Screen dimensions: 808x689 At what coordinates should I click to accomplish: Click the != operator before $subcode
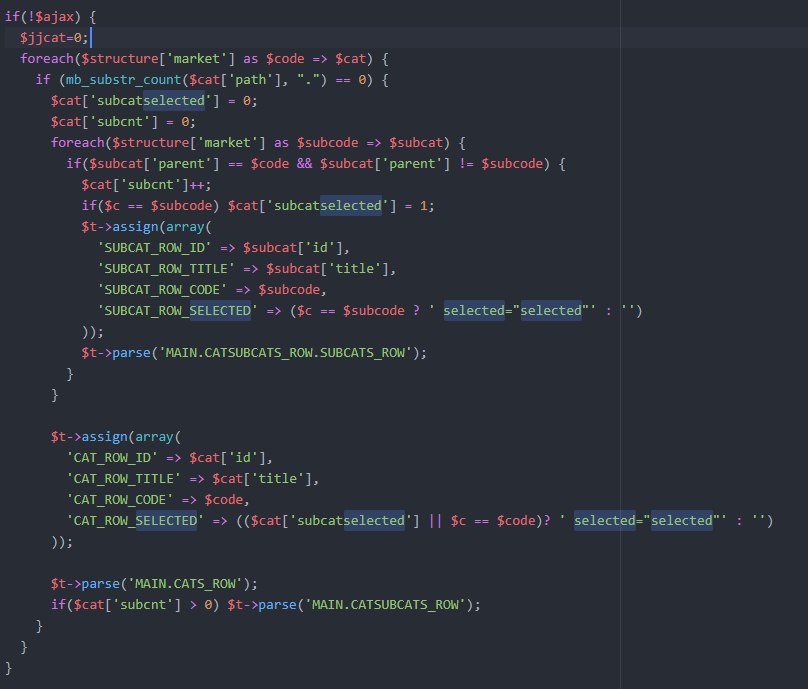tap(466, 164)
